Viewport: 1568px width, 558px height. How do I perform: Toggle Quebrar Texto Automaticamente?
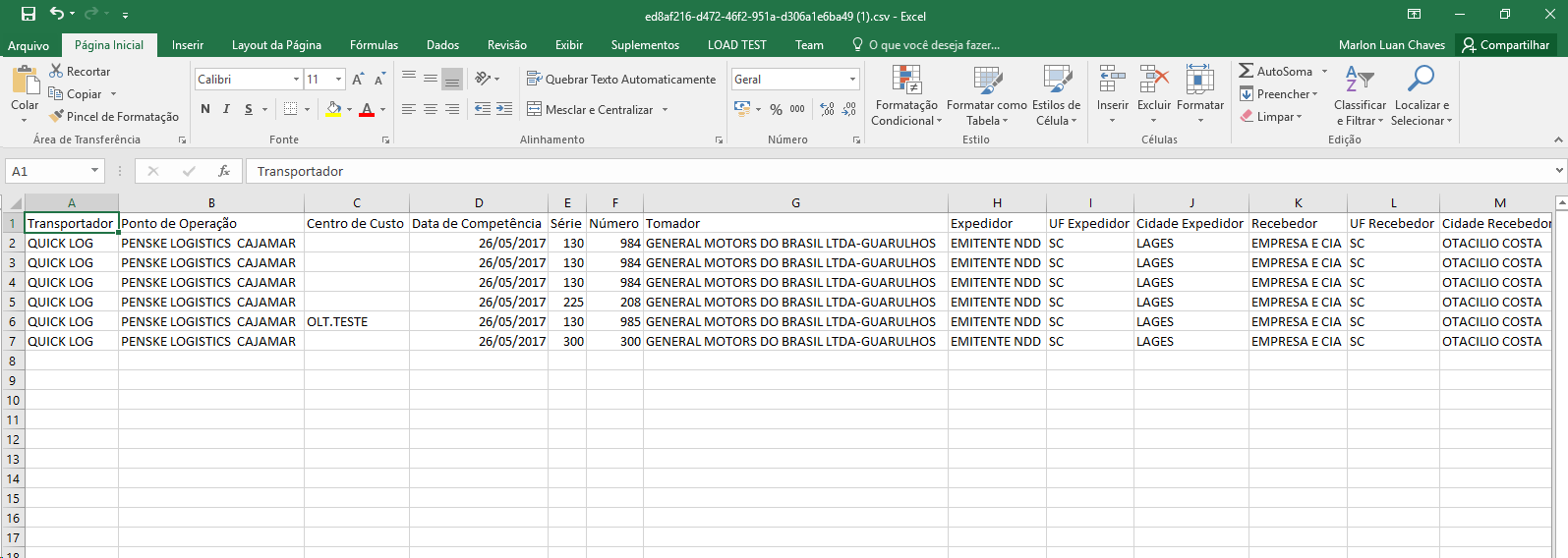click(621, 79)
